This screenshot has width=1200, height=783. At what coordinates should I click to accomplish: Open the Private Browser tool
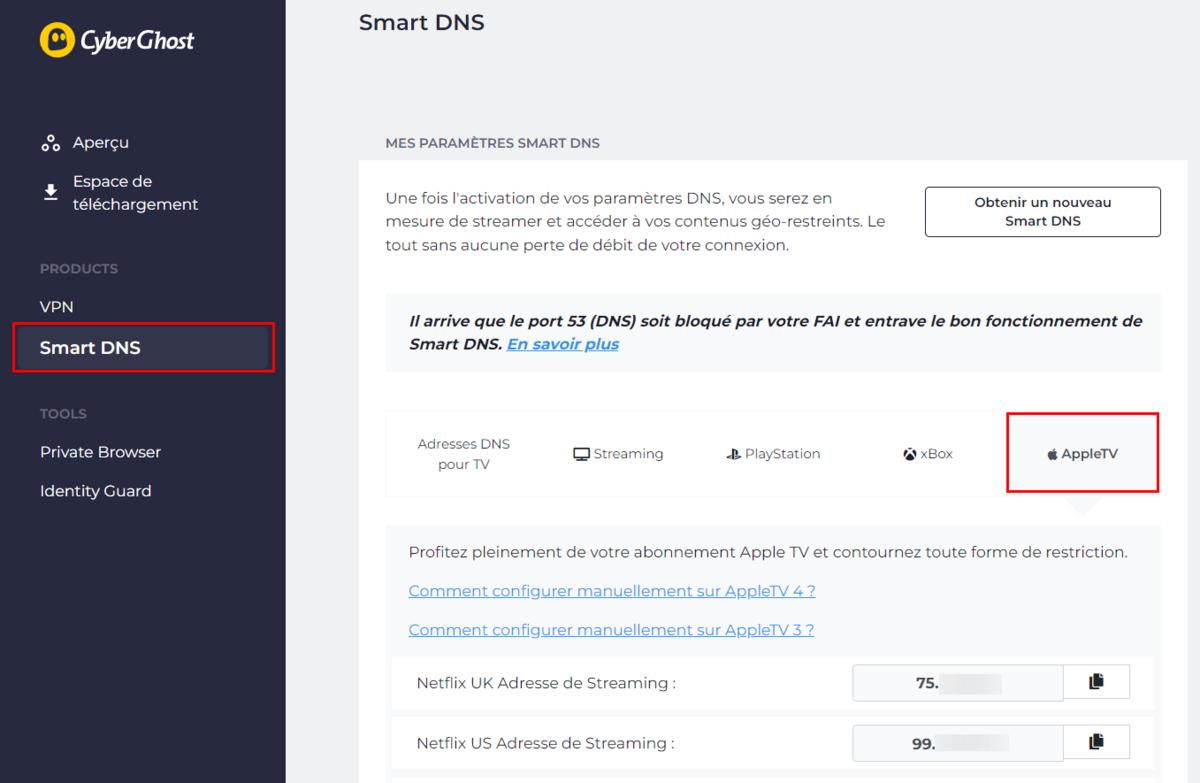(x=100, y=452)
